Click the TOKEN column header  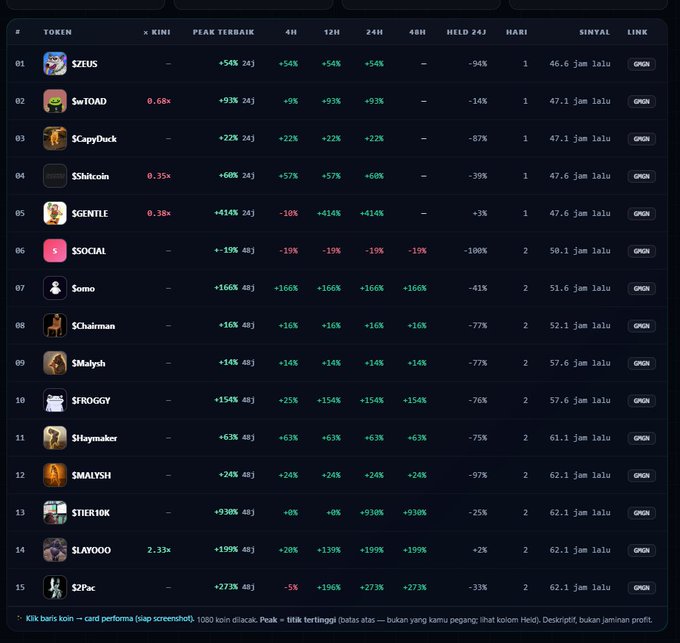(58, 32)
